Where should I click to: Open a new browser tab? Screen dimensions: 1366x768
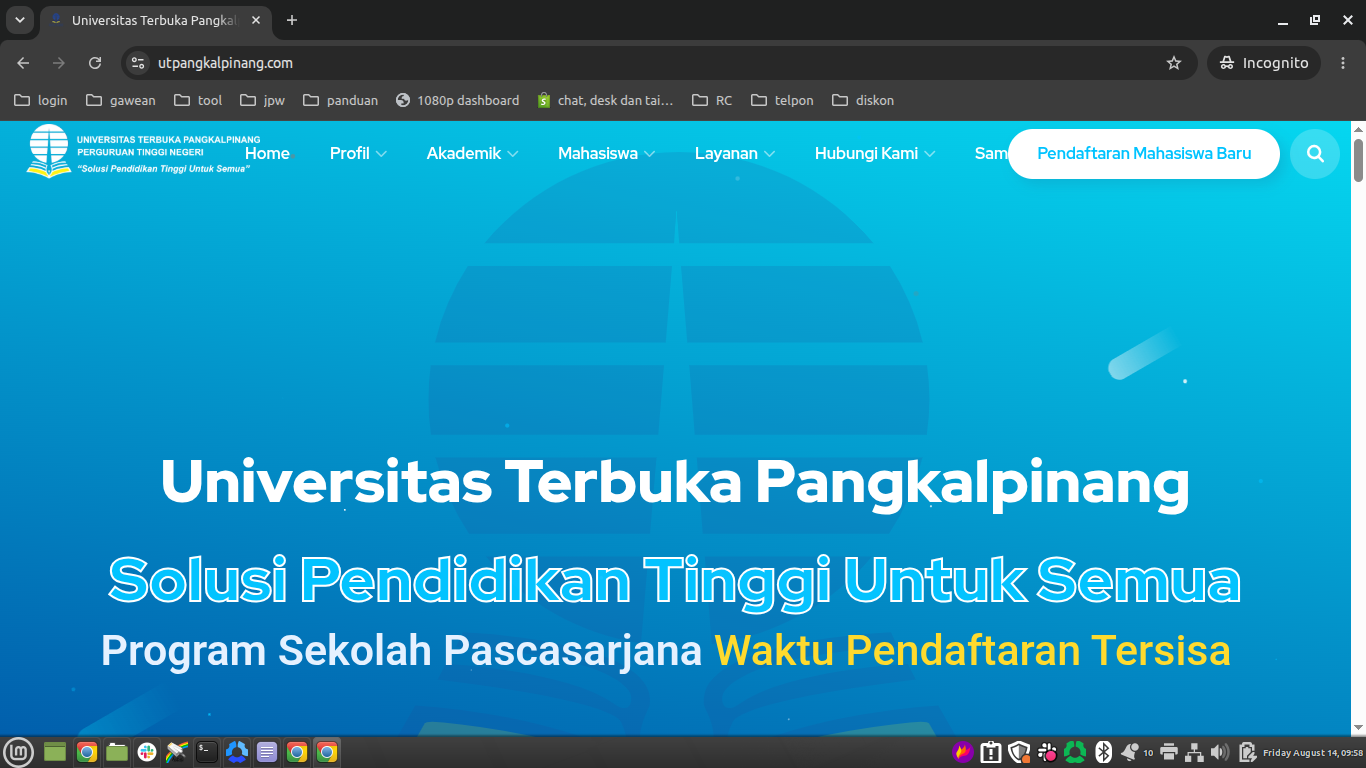click(x=292, y=20)
